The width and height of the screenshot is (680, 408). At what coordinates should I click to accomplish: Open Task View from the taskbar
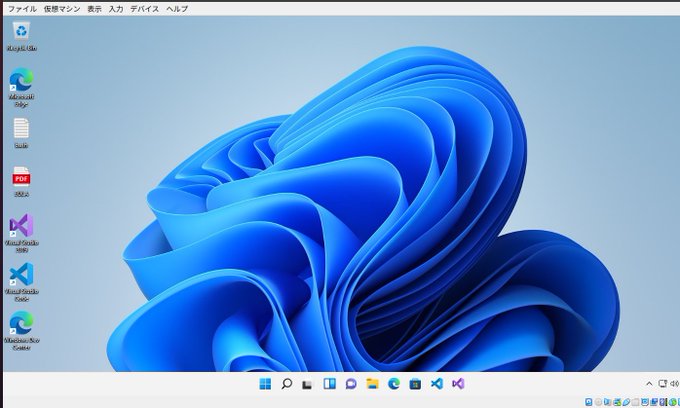click(308, 383)
